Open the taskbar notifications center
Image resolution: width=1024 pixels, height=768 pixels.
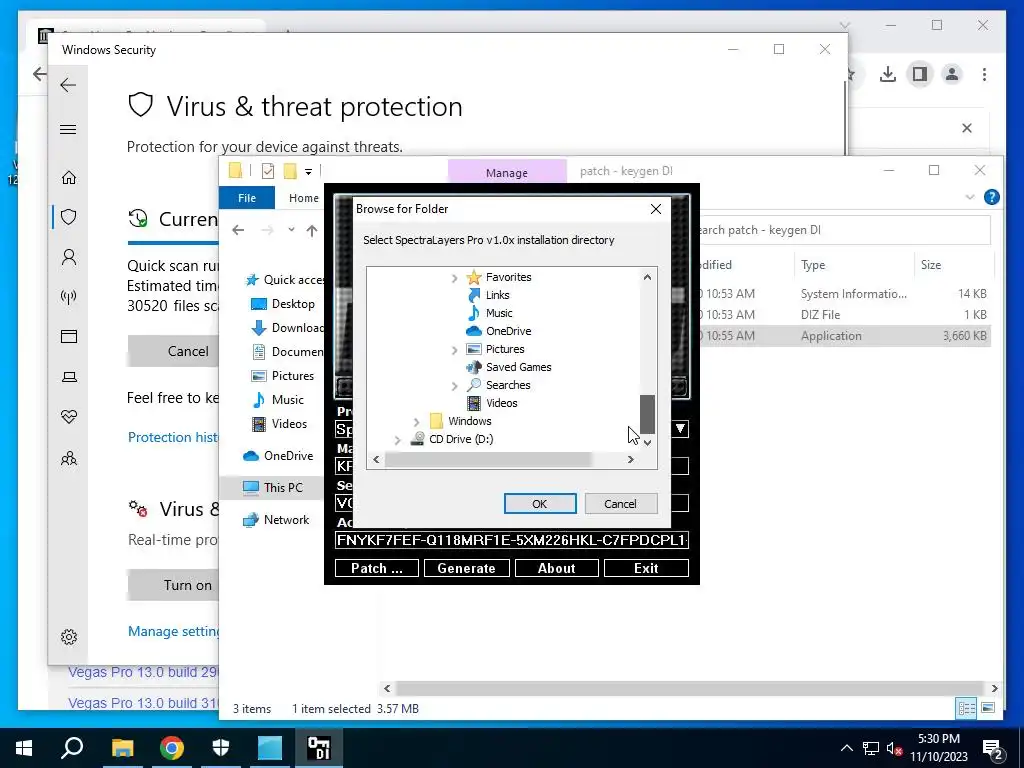(x=993, y=748)
